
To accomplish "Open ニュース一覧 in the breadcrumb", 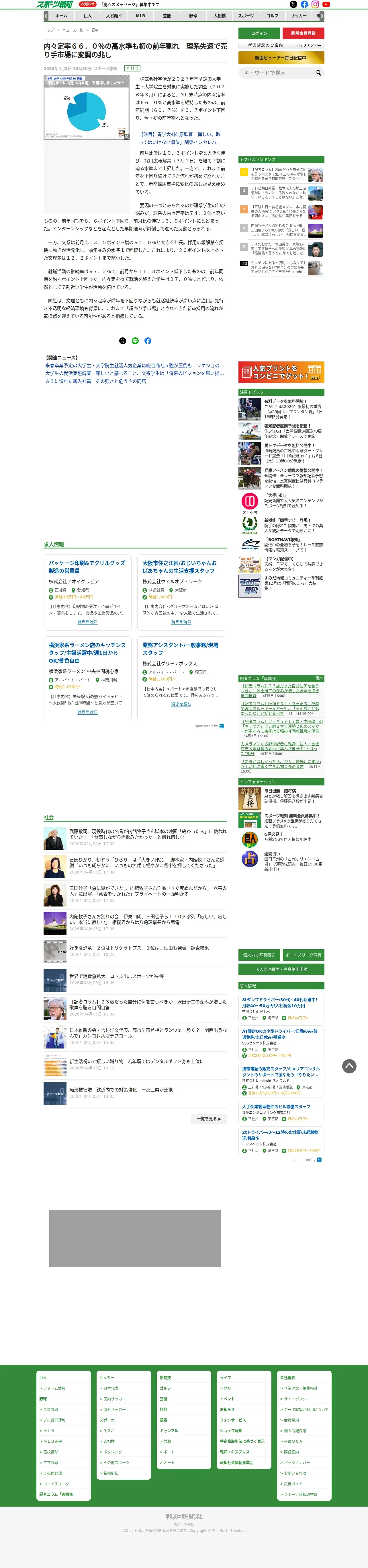I will (73, 30).
